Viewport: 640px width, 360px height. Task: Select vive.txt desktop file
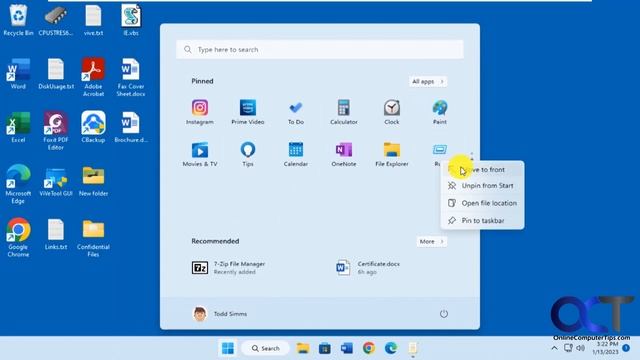[x=93, y=20]
